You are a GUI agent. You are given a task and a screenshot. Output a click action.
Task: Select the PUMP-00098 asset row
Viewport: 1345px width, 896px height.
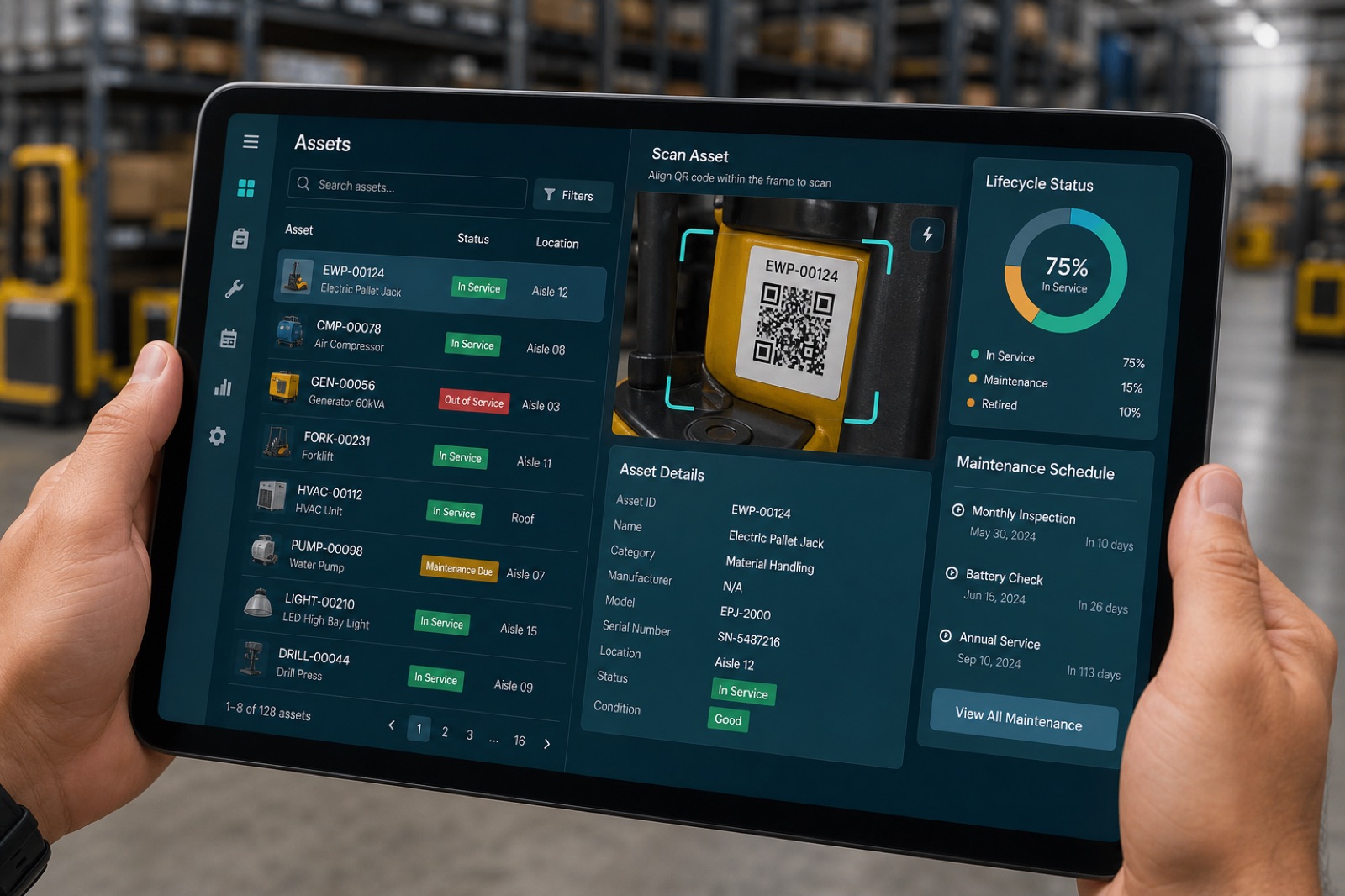pos(409,561)
